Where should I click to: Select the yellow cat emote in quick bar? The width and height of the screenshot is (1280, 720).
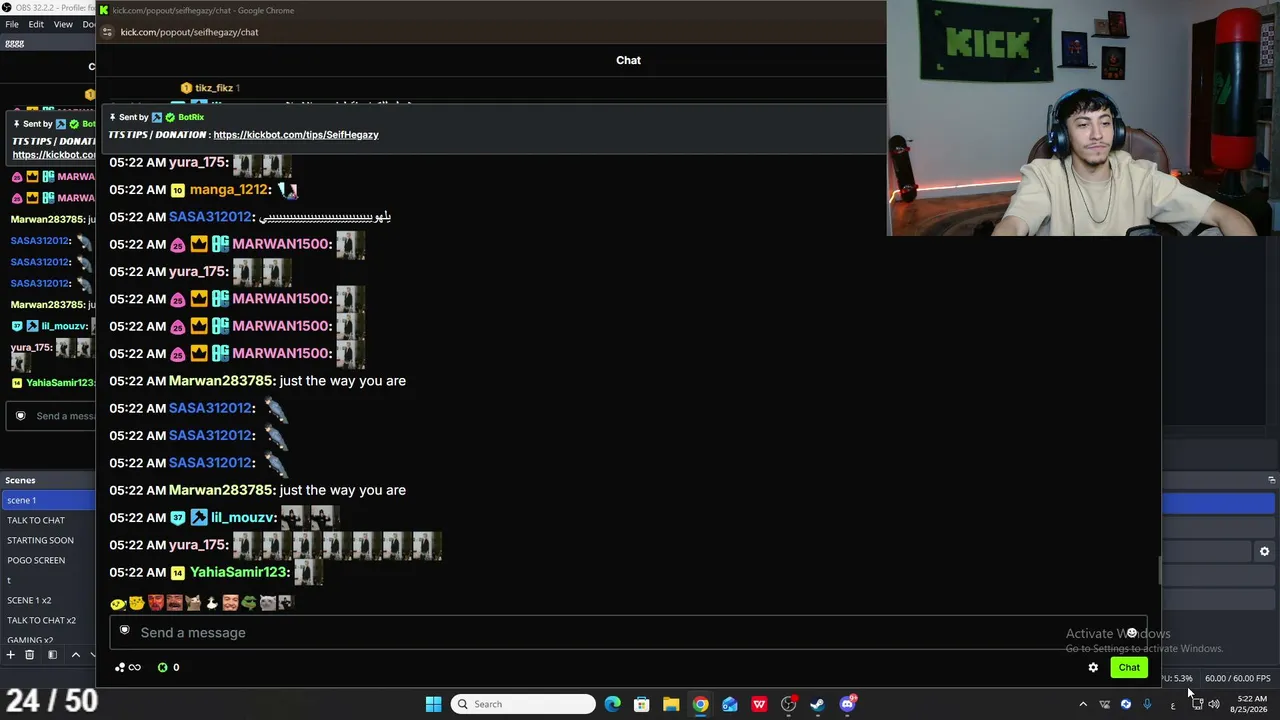point(137,603)
